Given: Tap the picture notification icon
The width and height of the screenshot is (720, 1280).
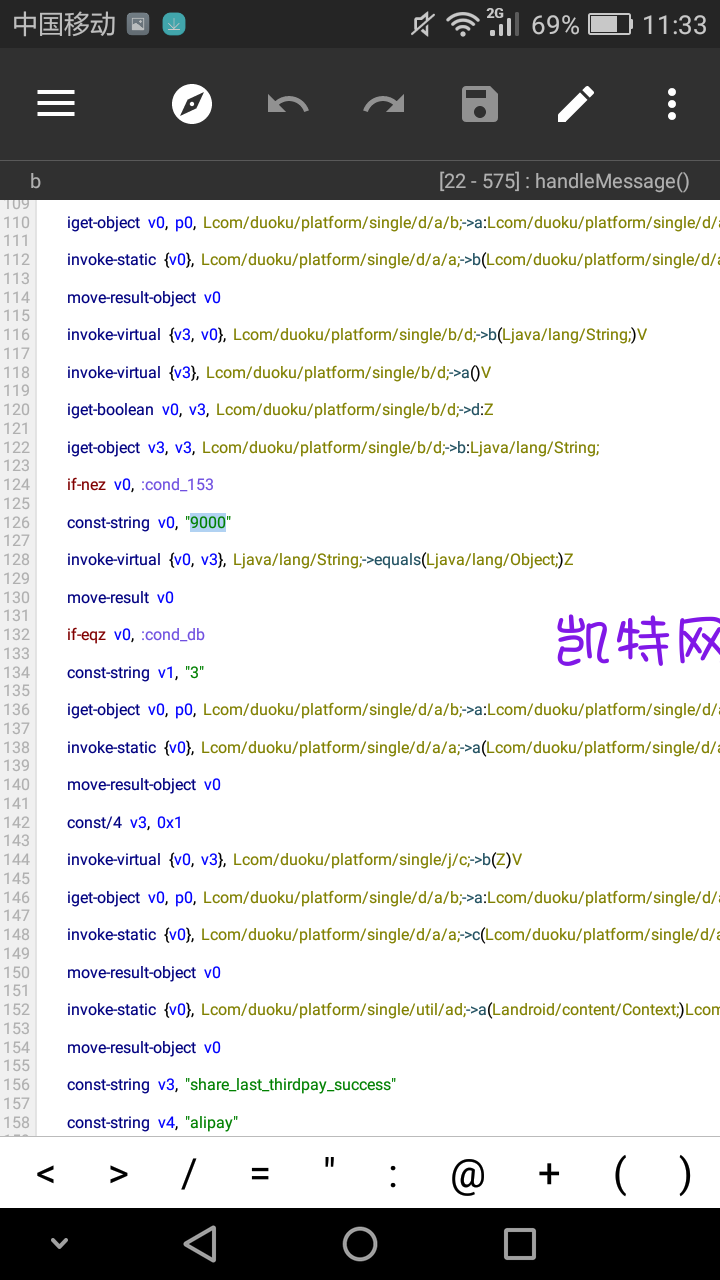Looking at the screenshot, I should (138, 24).
